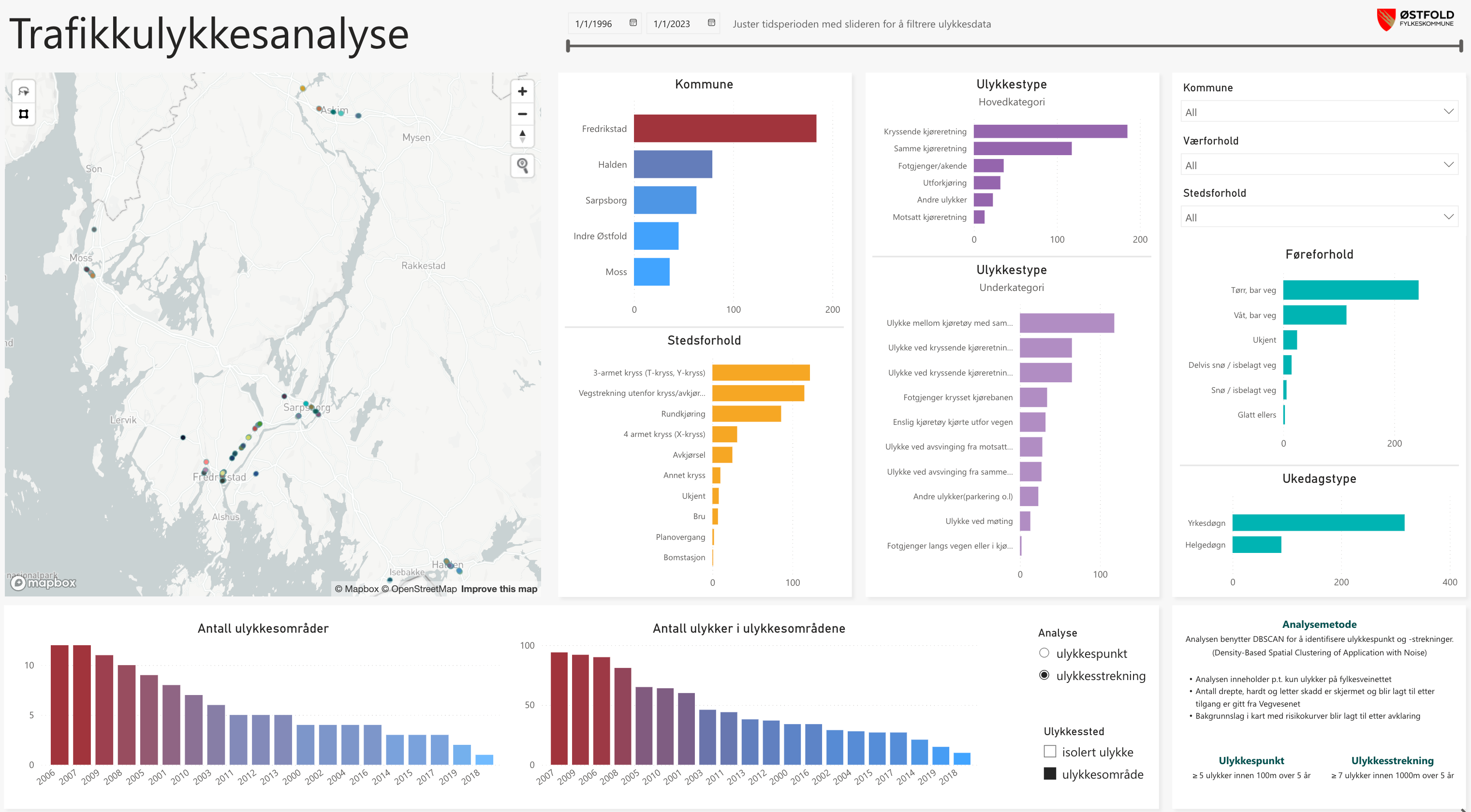Click the left handle of time slider

568,46
